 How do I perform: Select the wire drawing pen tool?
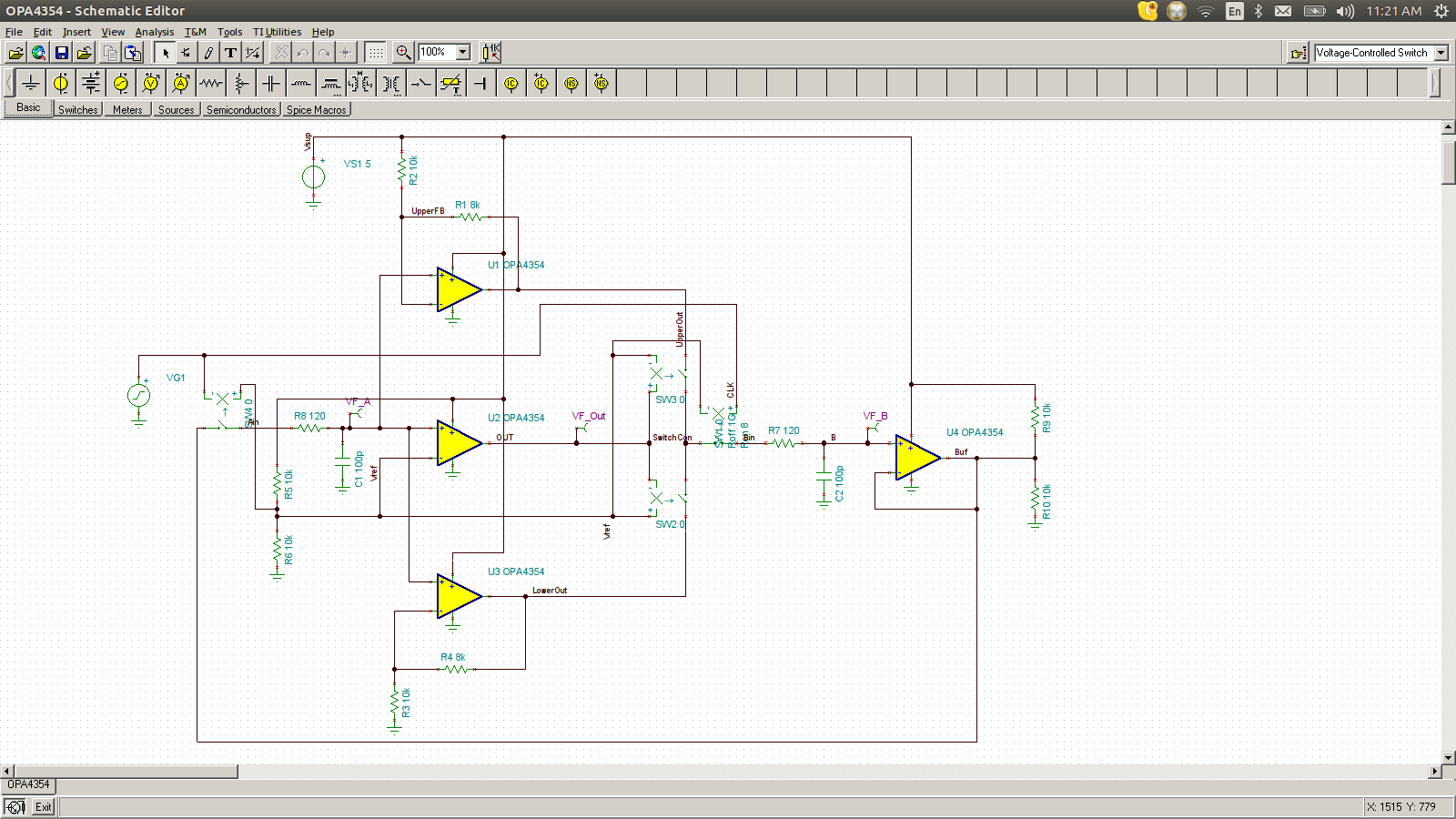click(208, 52)
